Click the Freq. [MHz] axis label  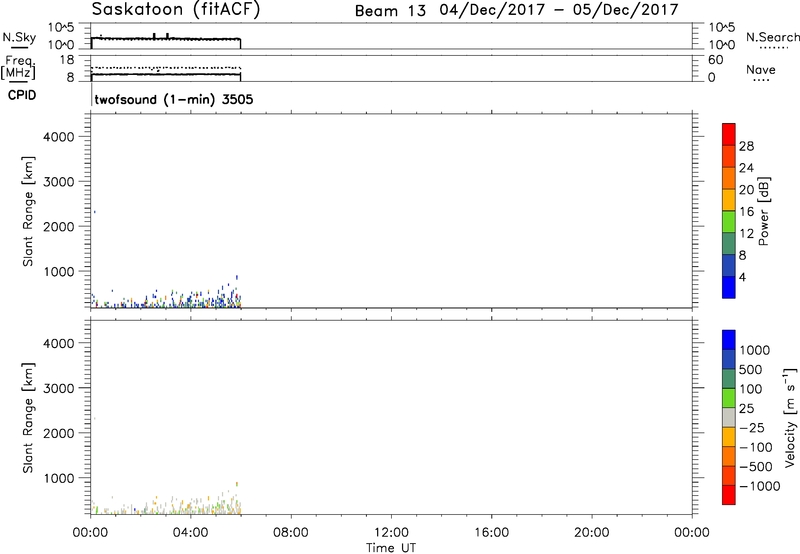pyautogui.click(x=18, y=67)
